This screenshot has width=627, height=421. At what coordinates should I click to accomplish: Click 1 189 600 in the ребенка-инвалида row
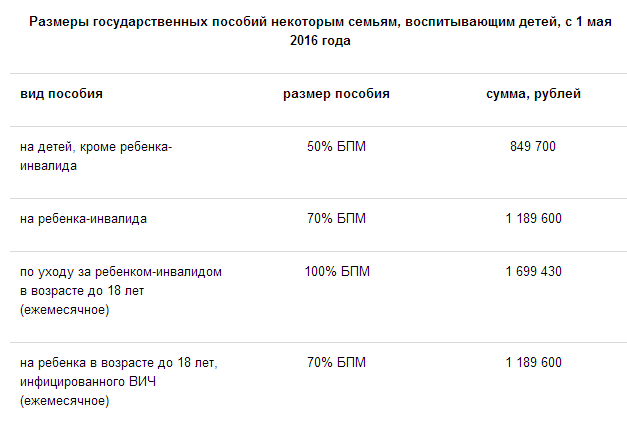pyautogui.click(x=533, y=219)
